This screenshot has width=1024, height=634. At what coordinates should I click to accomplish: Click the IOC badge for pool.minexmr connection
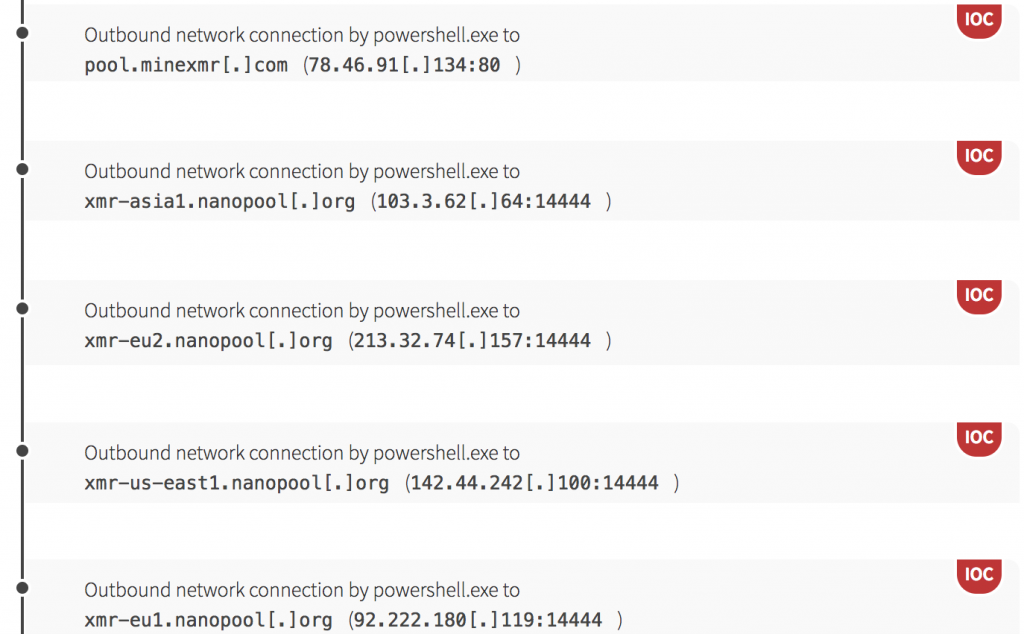pyautogui.click(x=979, y=20)
